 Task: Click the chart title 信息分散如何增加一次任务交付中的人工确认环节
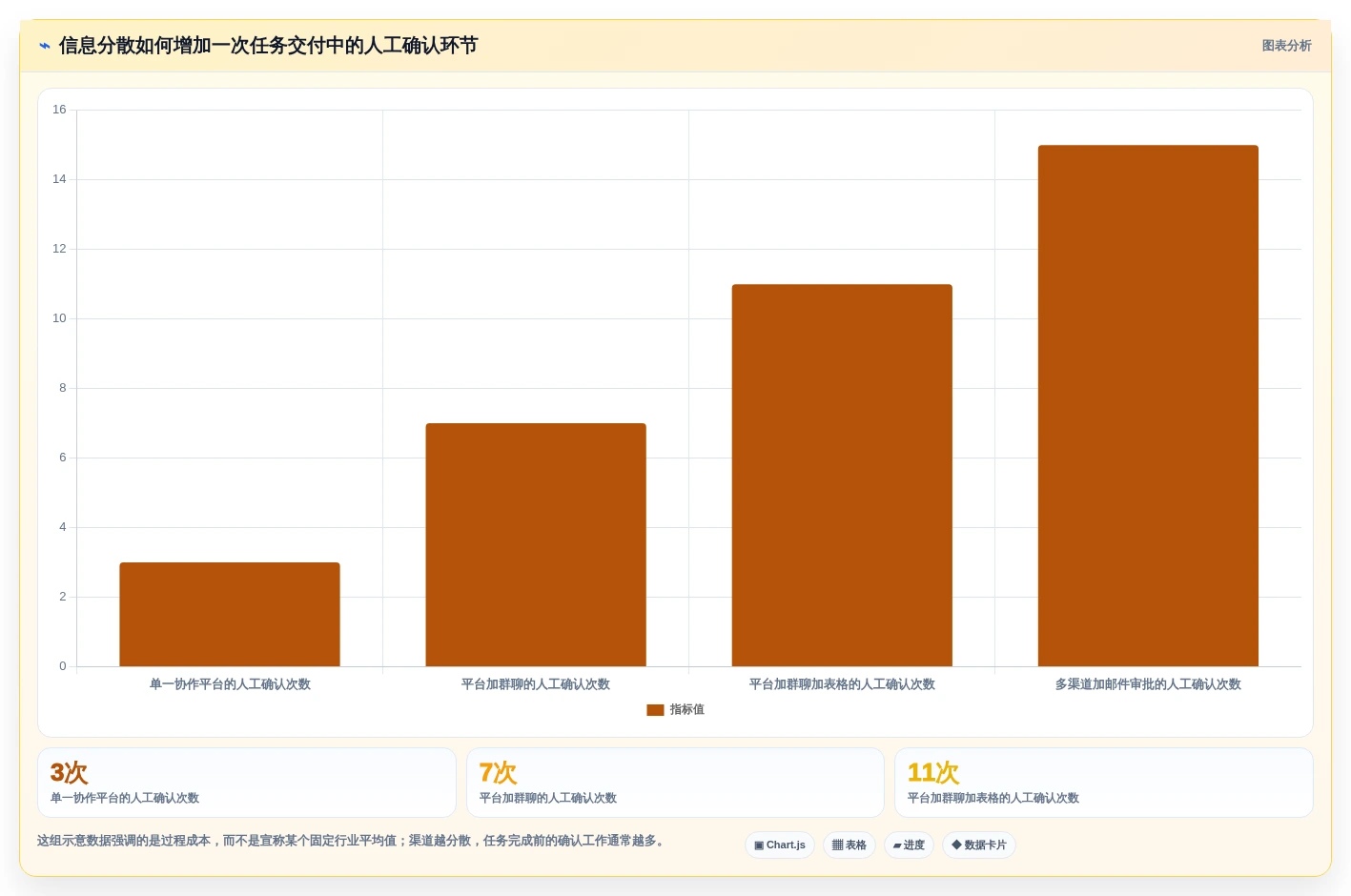[x=268, y=46]
